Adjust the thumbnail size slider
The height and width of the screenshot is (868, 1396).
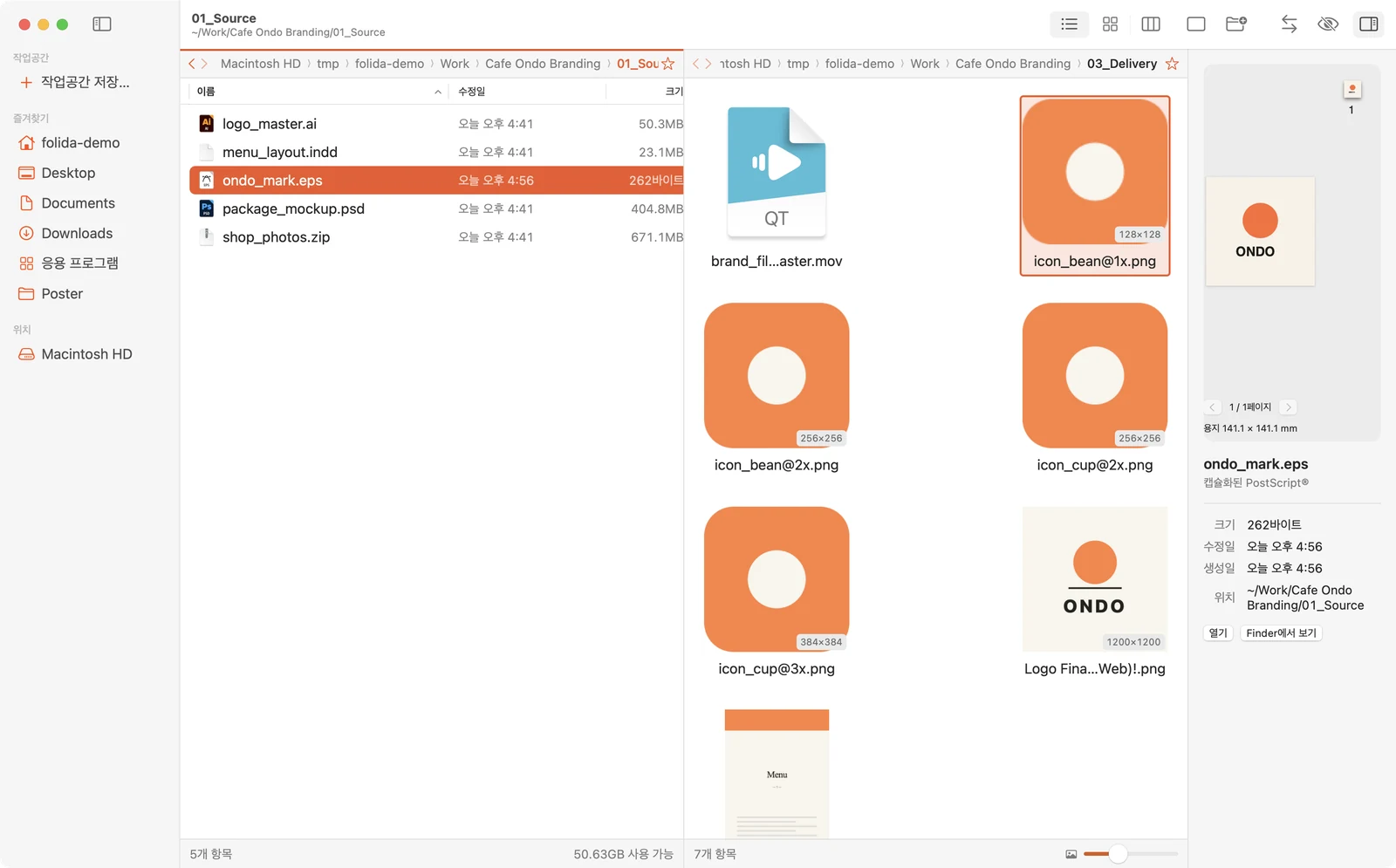pos(1118,854)
